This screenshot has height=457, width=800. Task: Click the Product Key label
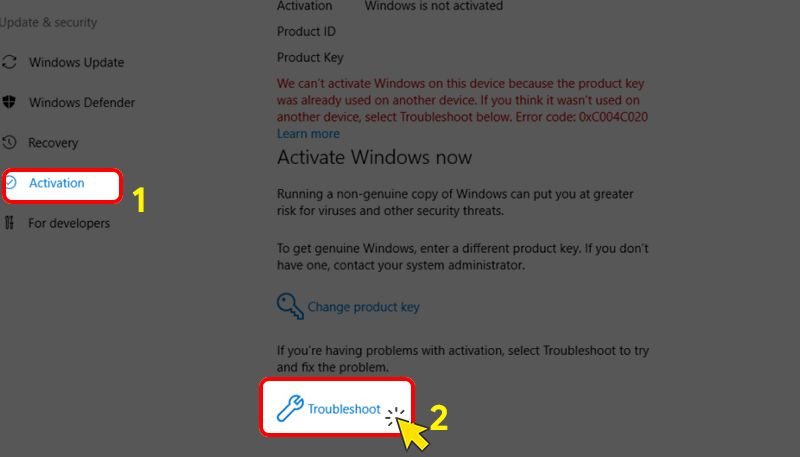click(310, 58)
